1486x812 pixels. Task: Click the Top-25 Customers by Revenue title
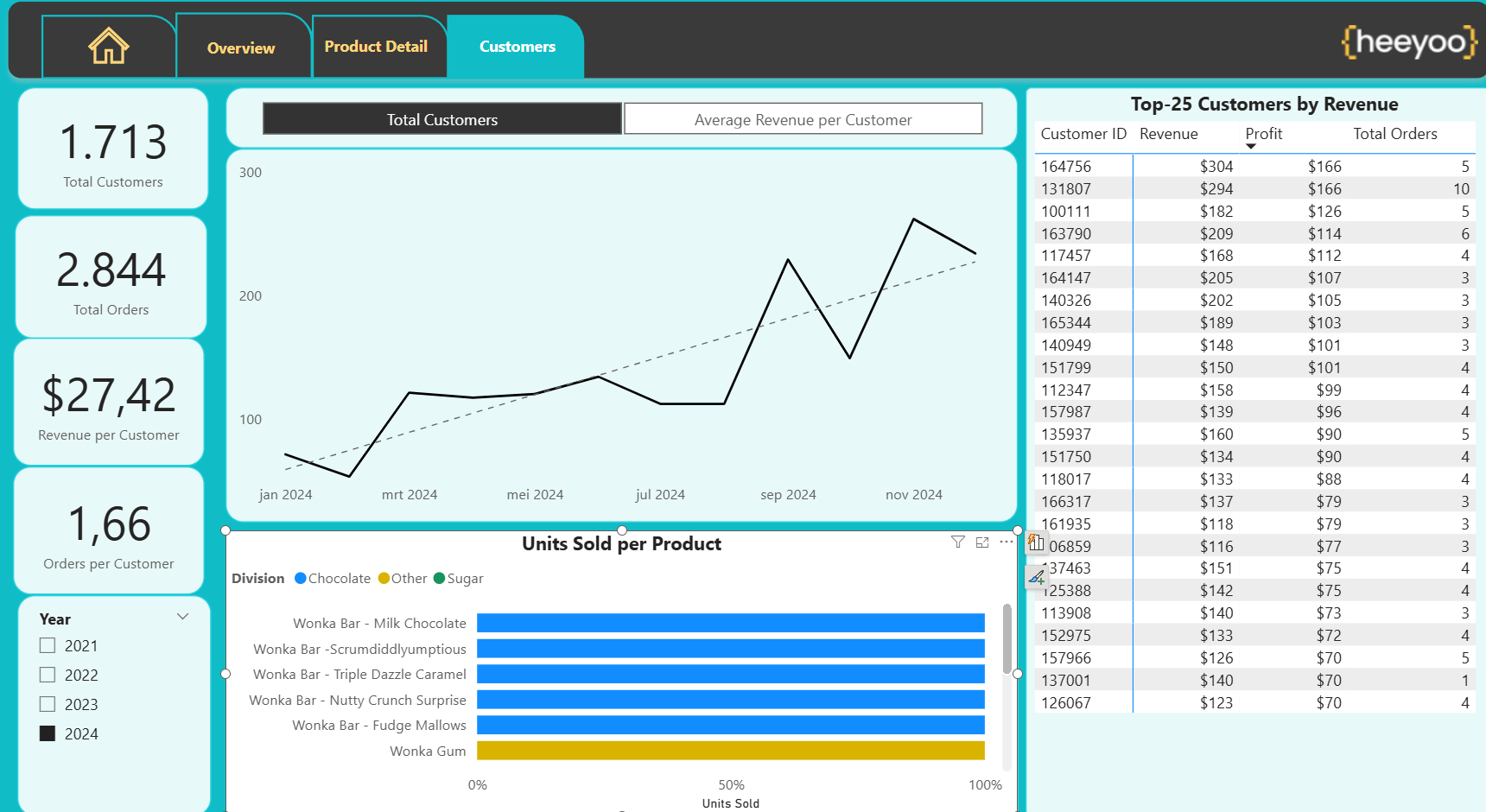[1264, 105]
